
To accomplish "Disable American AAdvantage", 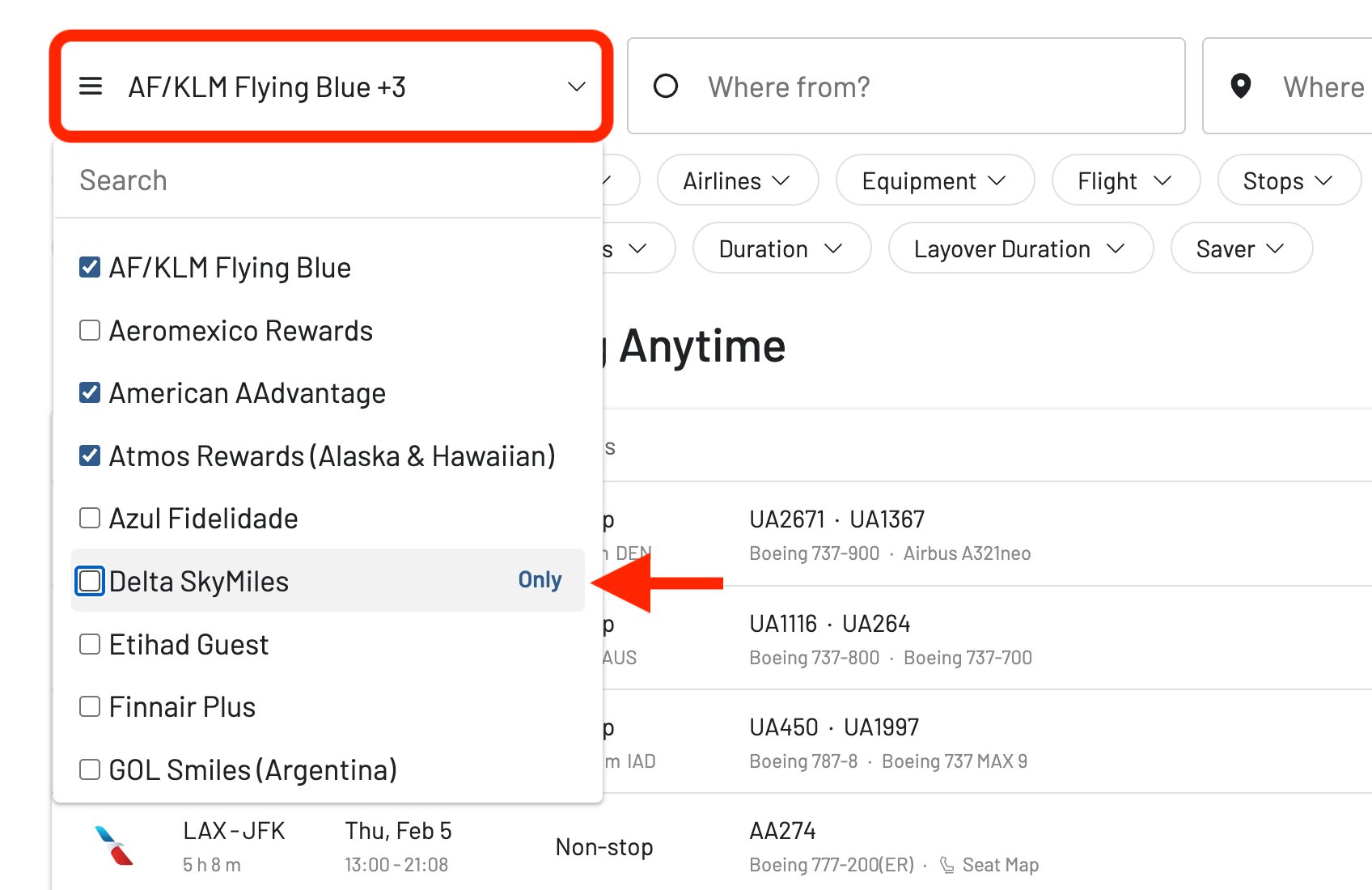I will [89, 392].
